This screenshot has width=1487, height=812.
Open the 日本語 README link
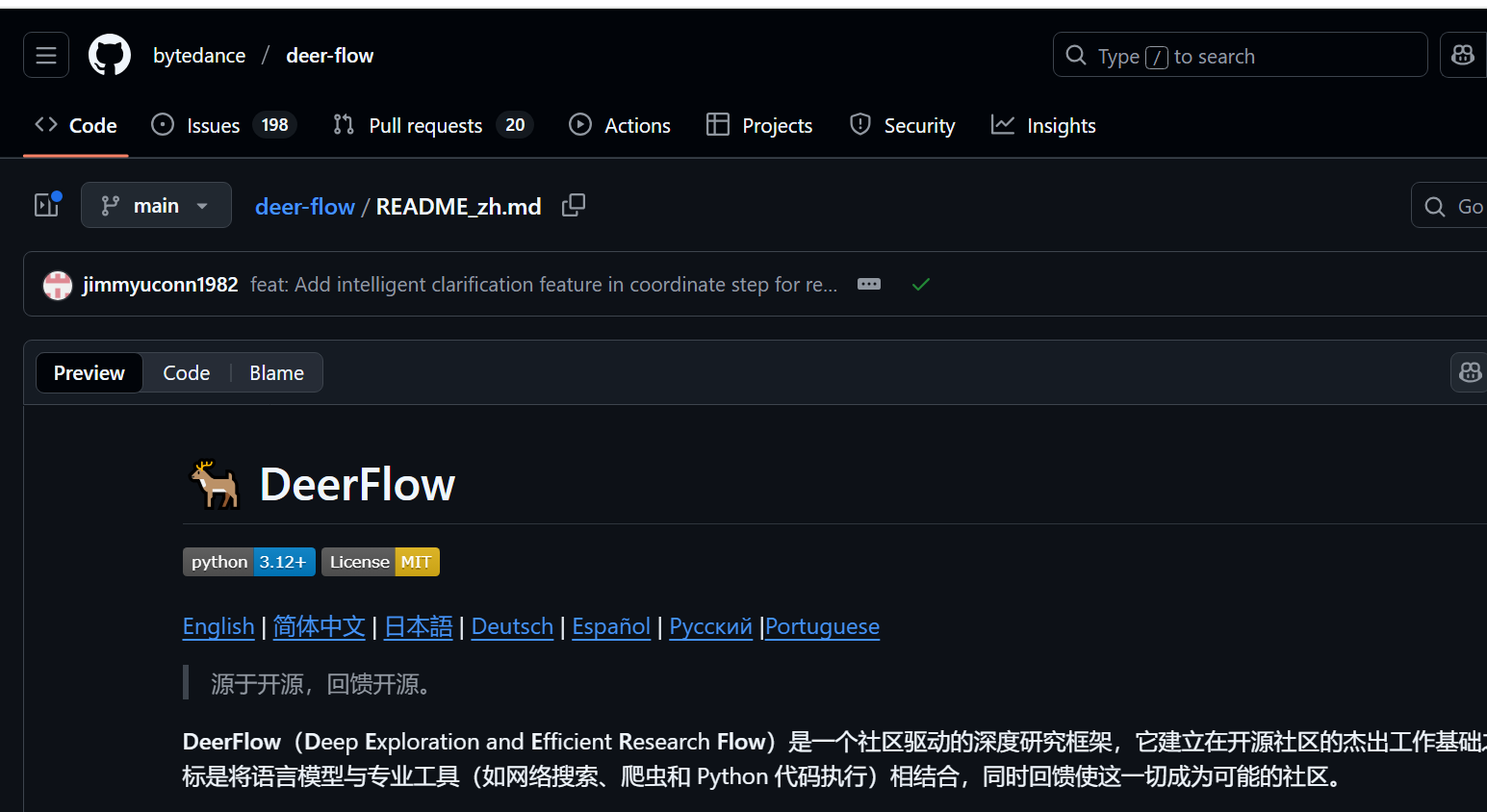418,626
